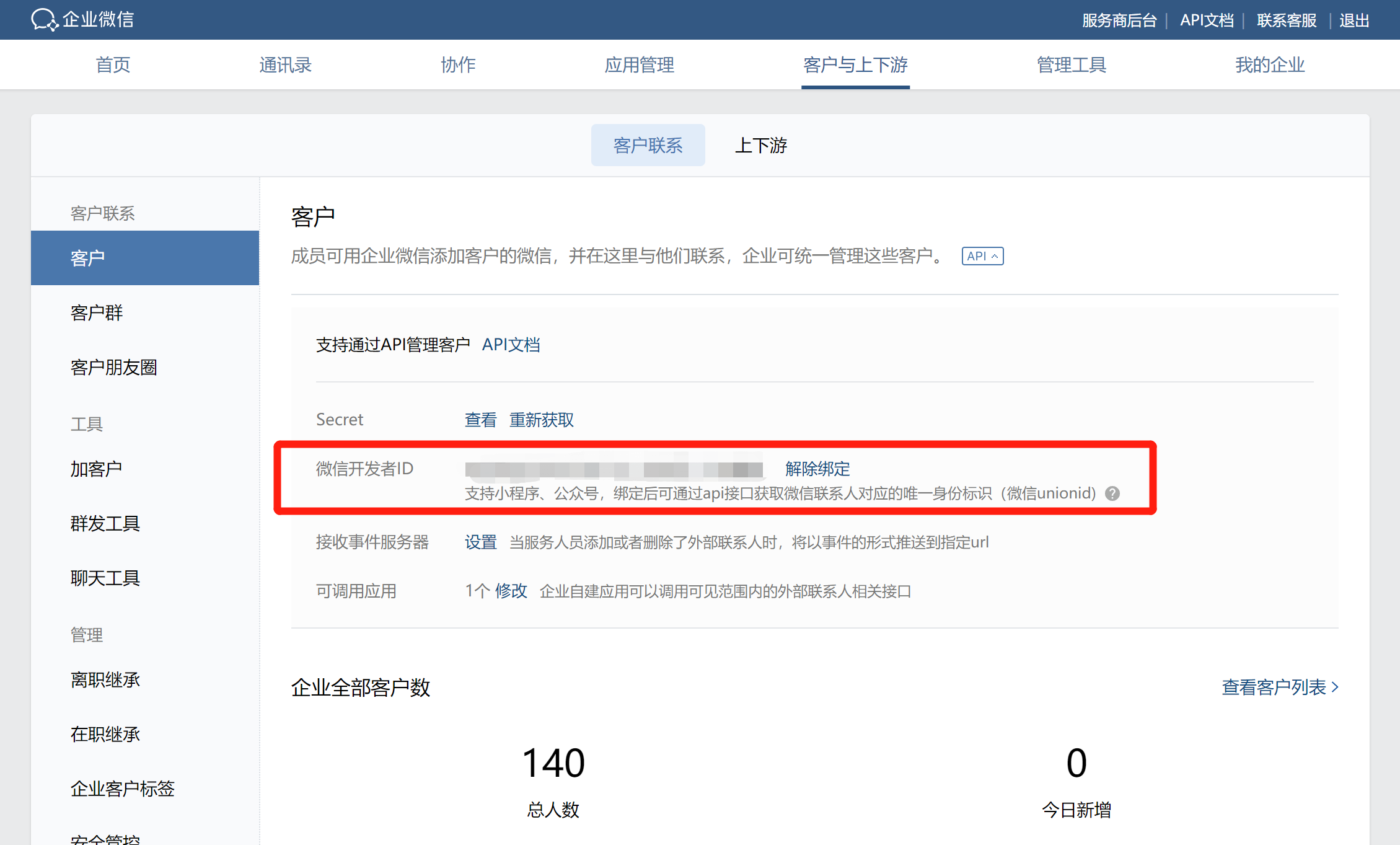Screen dimensions: 1400x845
Task: Select the 客户联系 sub-tab
Action: click(x=648, y=145)
